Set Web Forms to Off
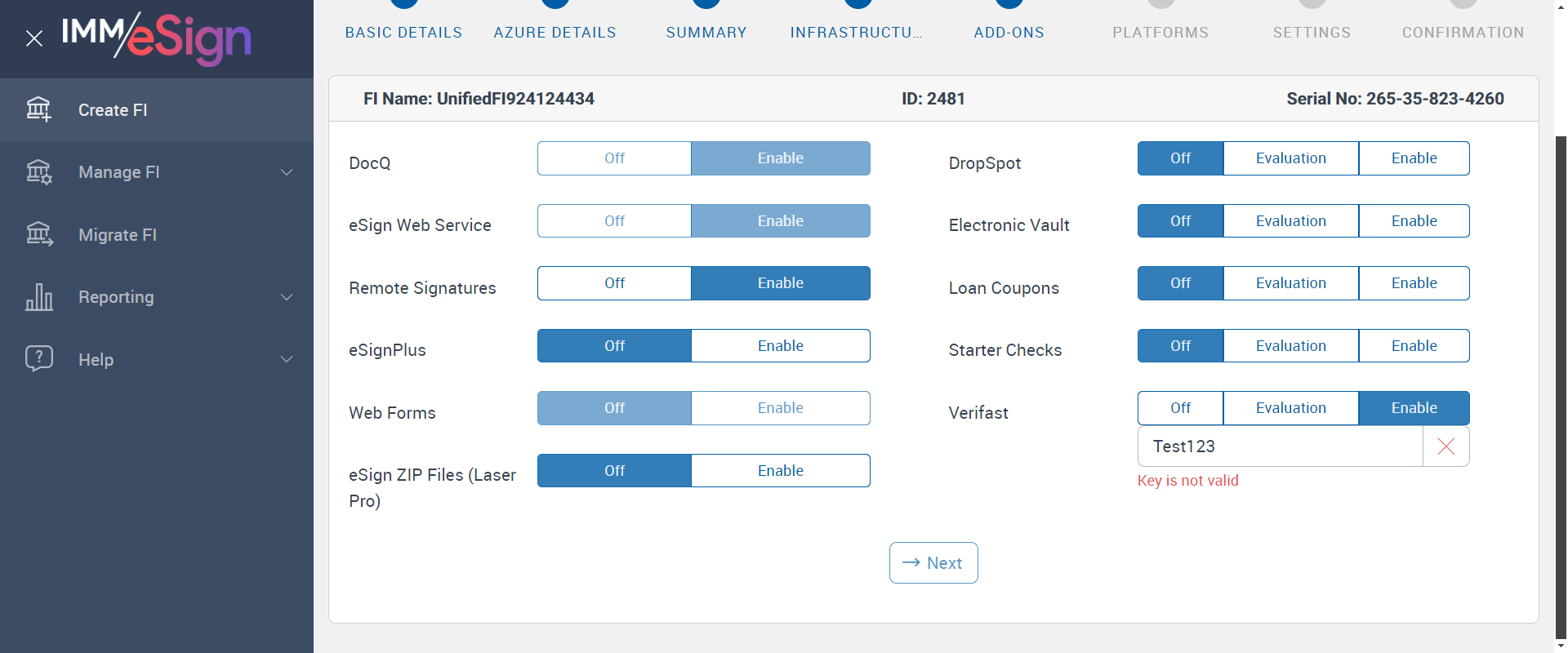 click(x=614, y=408)
